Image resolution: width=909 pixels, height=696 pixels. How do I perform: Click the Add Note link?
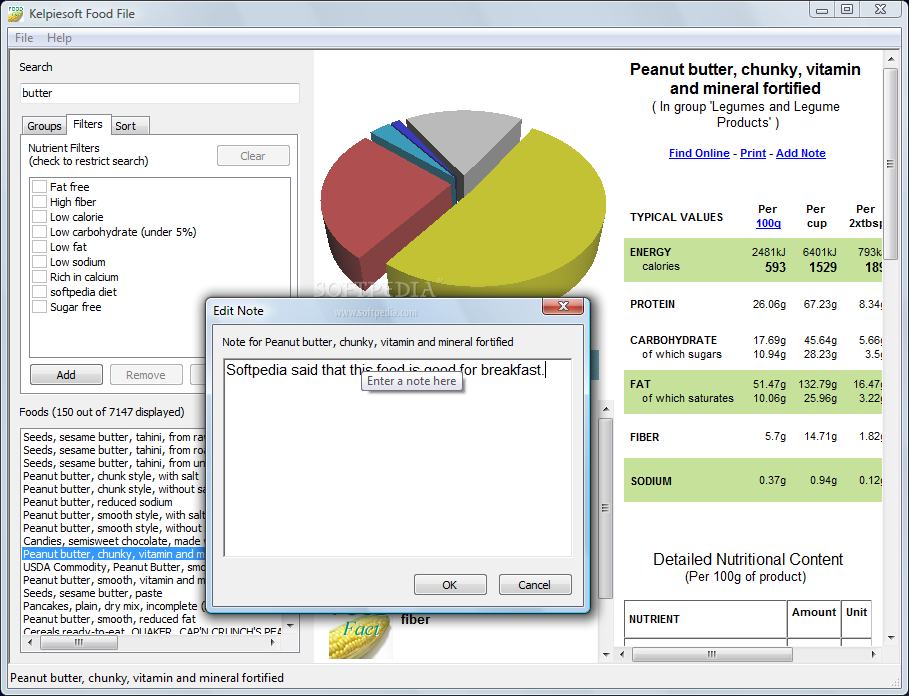point(801,153)
